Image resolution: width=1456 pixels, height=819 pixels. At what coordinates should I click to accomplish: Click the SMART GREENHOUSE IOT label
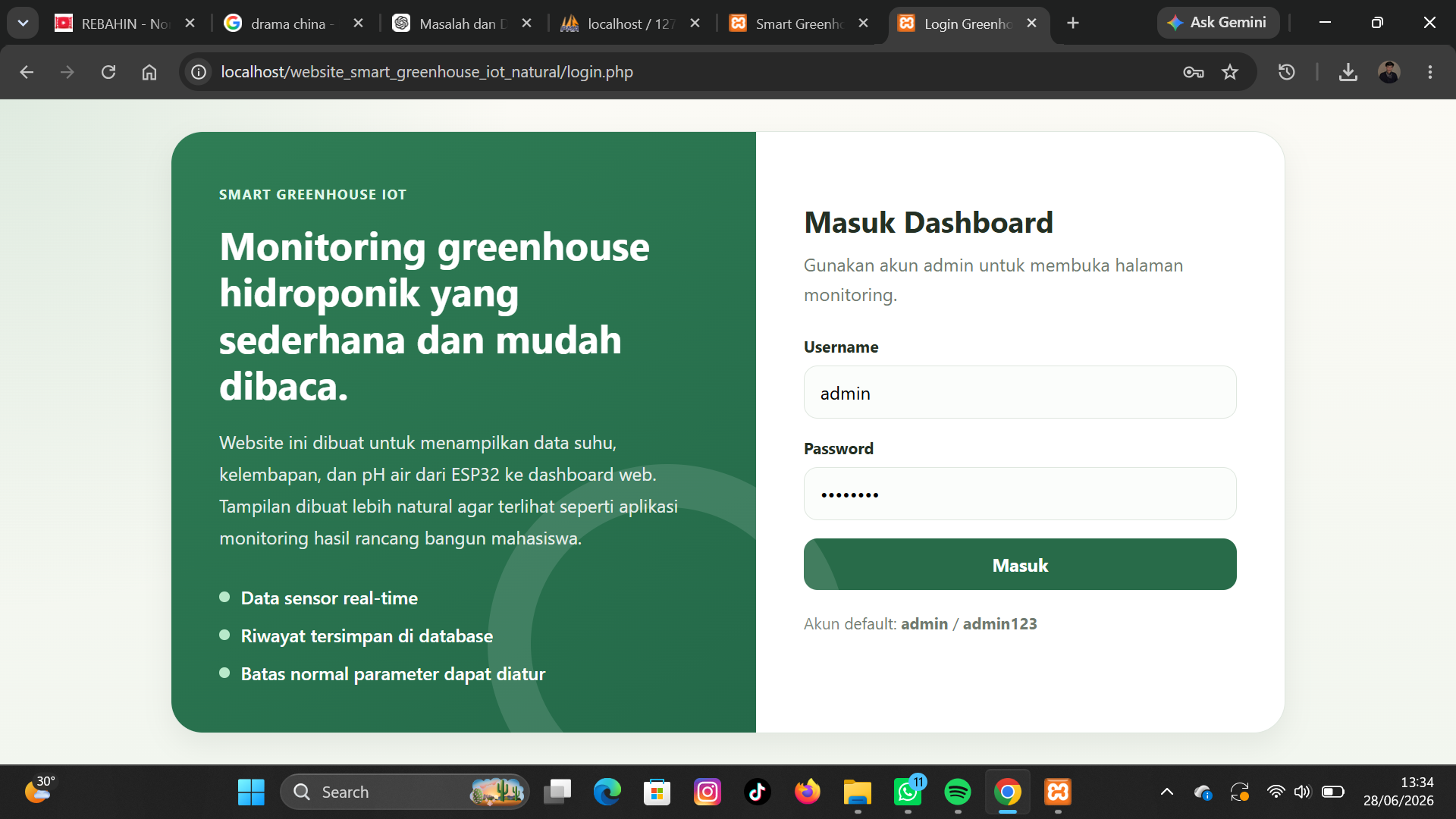click(312, 194)
